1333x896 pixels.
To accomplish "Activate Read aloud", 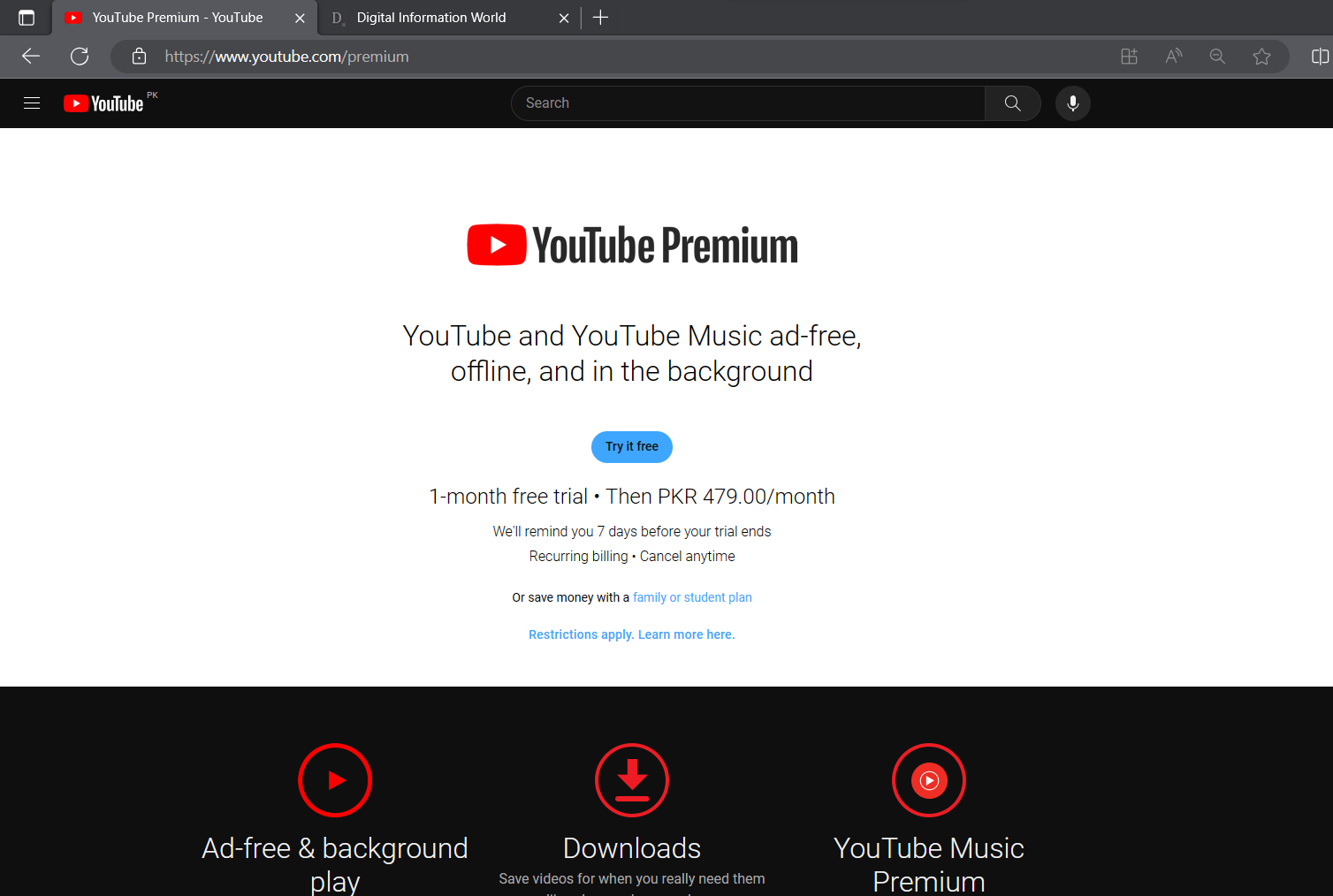I will point(1173,57).
